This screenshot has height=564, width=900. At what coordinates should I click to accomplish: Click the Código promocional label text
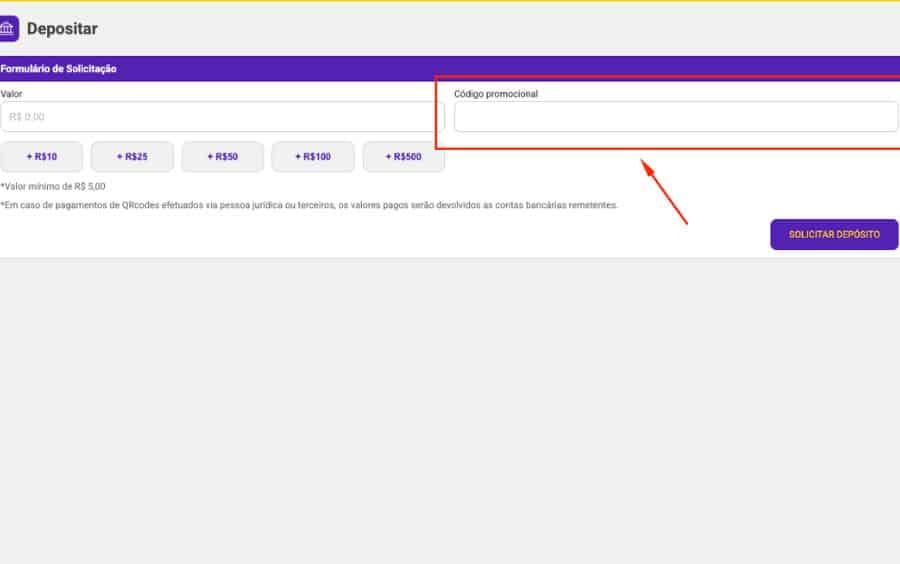496,94
